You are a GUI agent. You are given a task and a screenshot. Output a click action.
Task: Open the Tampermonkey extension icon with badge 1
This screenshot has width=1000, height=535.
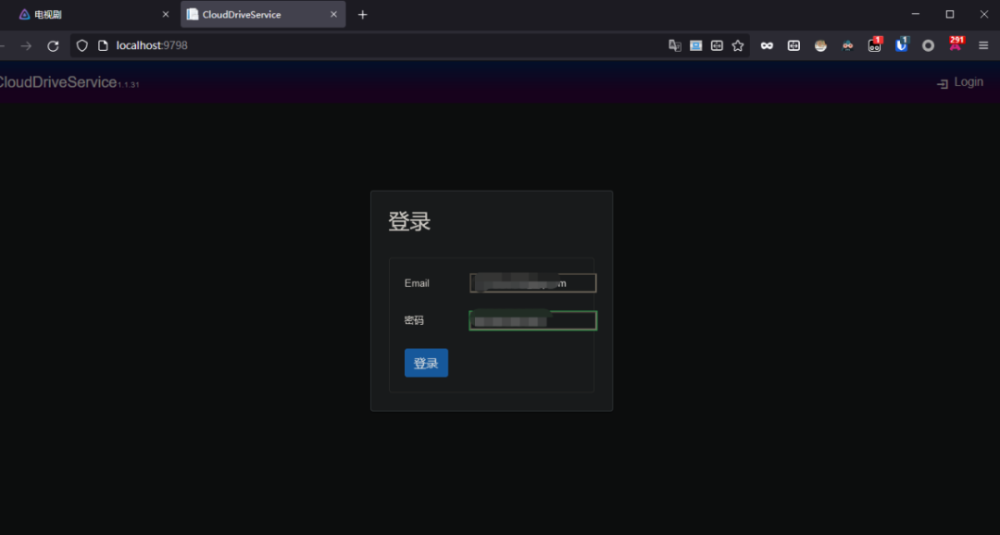click(875, 45)
